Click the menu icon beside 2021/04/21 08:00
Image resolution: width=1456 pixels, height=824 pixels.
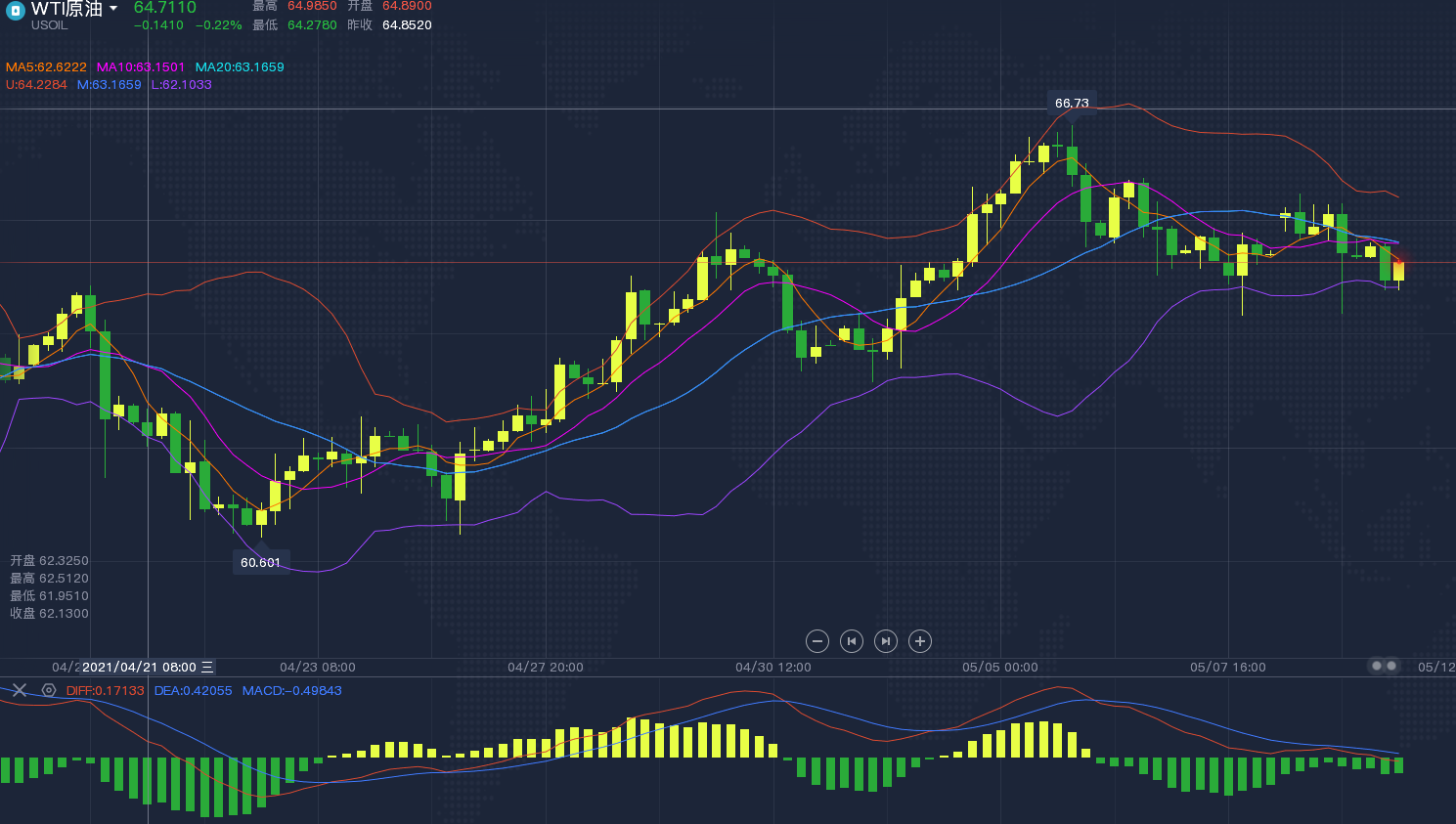click(x=207, y=667)
